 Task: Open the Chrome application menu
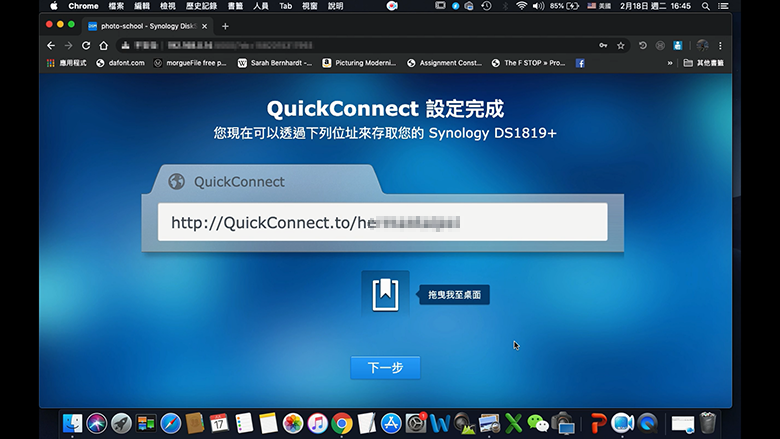click(83, 6)
